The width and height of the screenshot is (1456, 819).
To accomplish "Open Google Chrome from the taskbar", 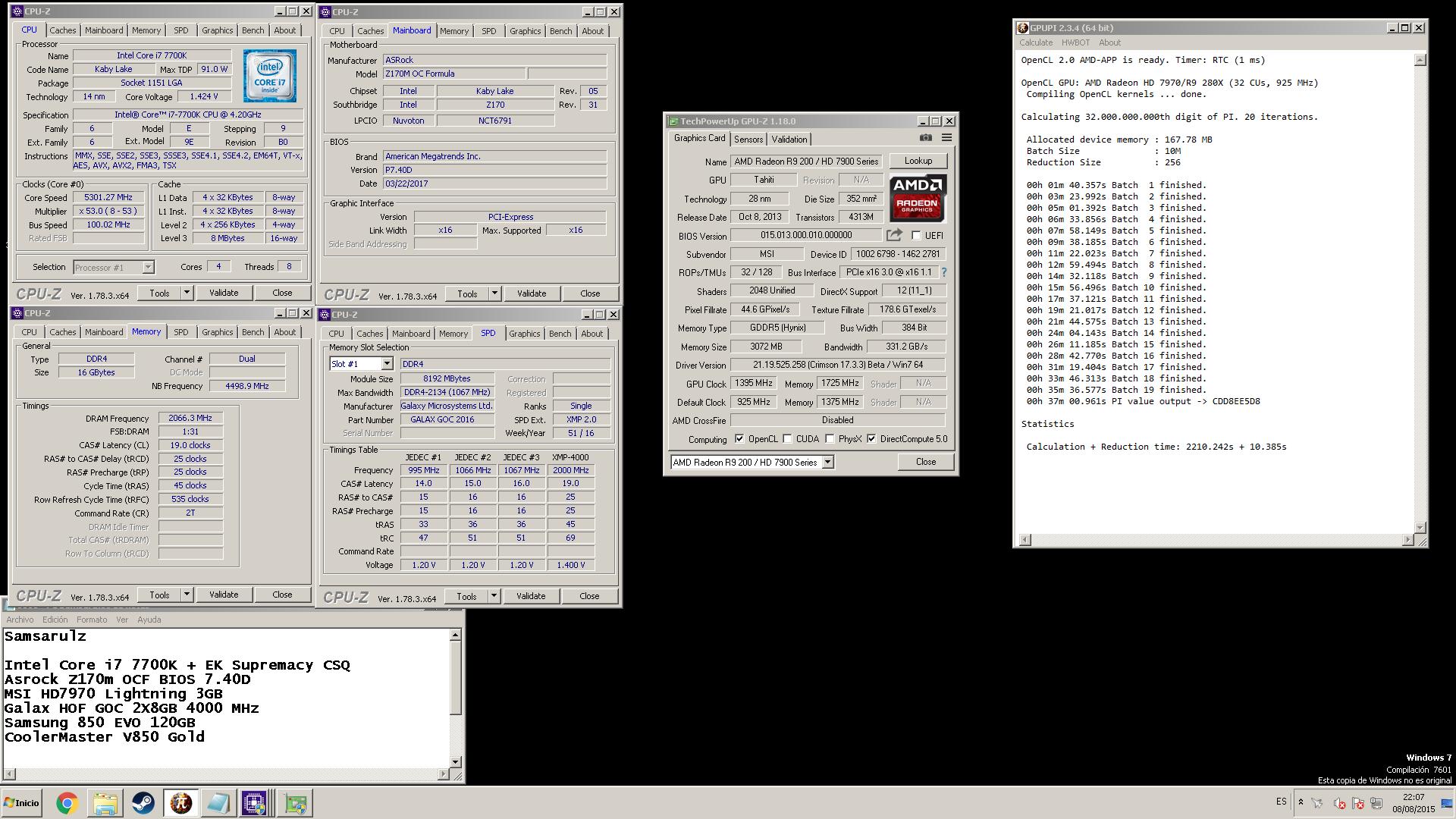I will coord(67,803).
